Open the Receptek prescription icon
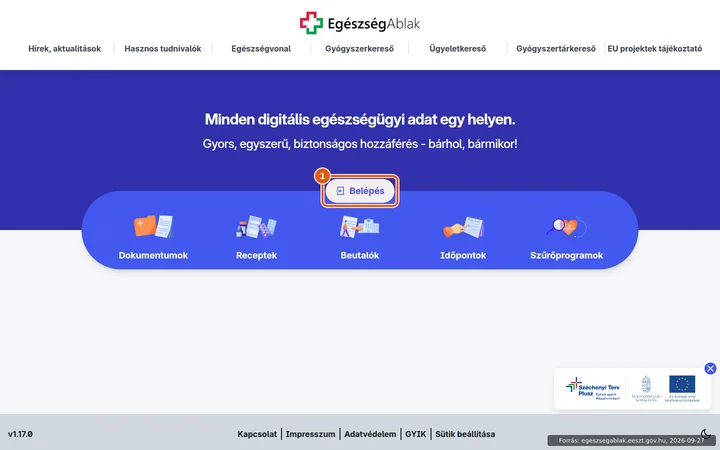The image size is (720, 450). 256,226
